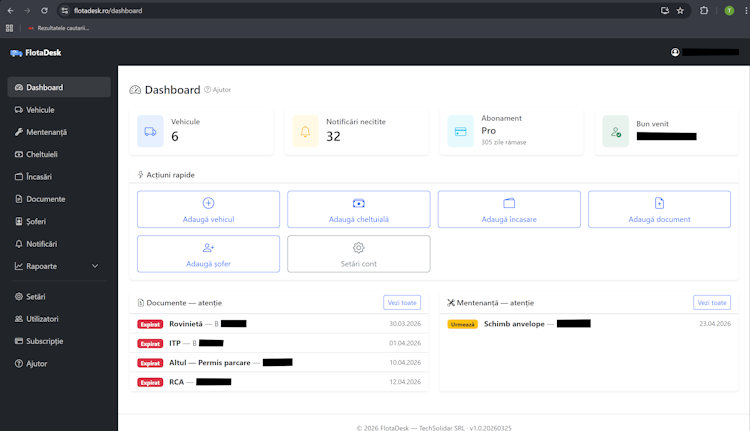Click the Adaugă vehicul button
This screenshot has width=750, height=431.
pos(209,210)
